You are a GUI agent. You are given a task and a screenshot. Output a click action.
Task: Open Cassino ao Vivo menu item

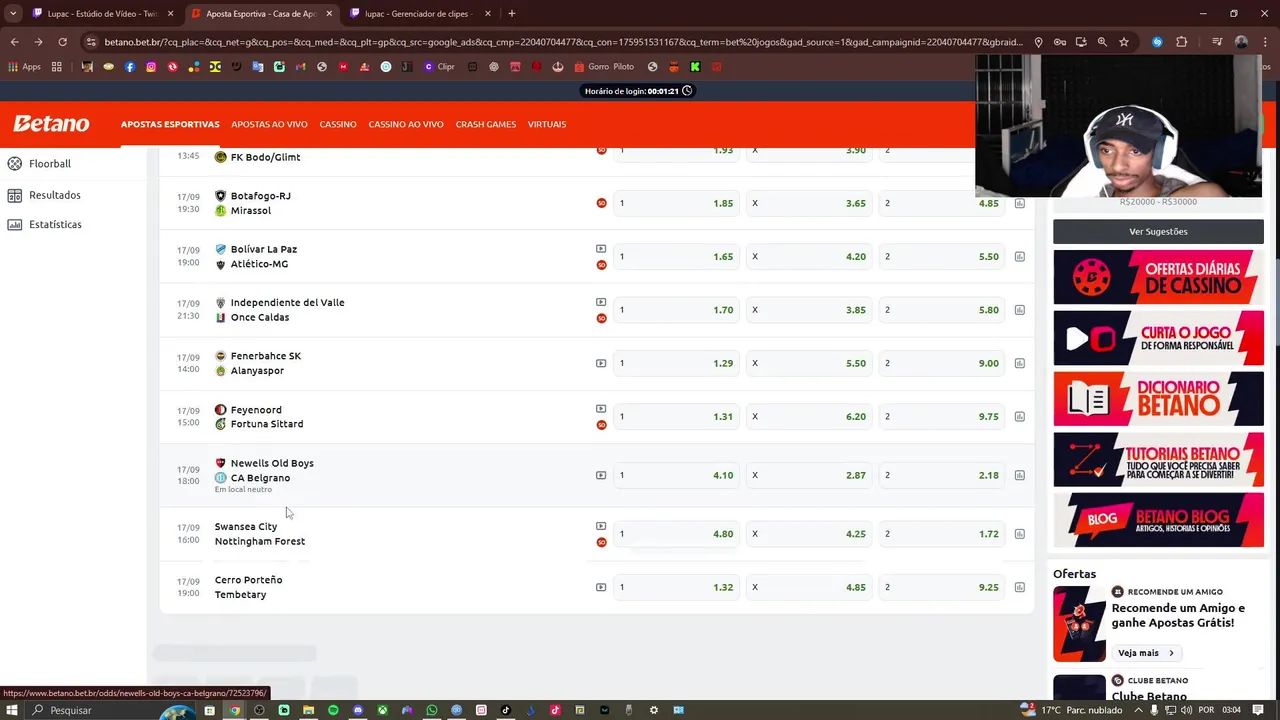pos(406,124)
